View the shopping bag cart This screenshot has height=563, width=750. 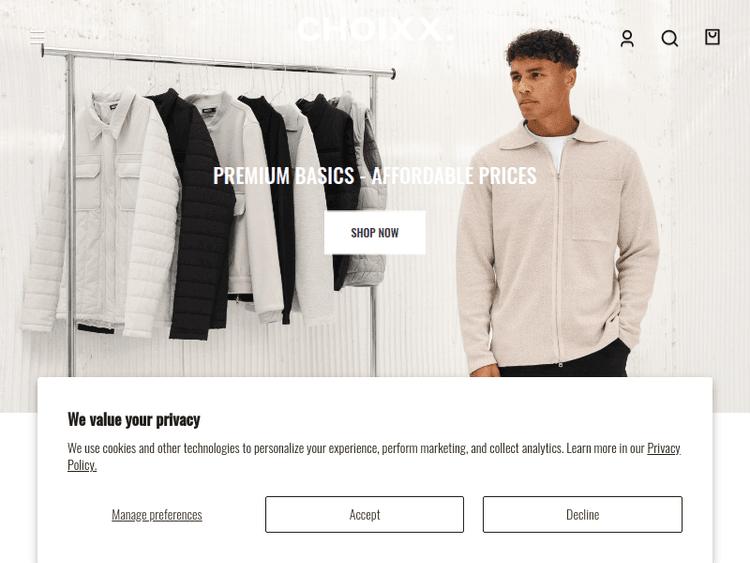click(712, 37)
